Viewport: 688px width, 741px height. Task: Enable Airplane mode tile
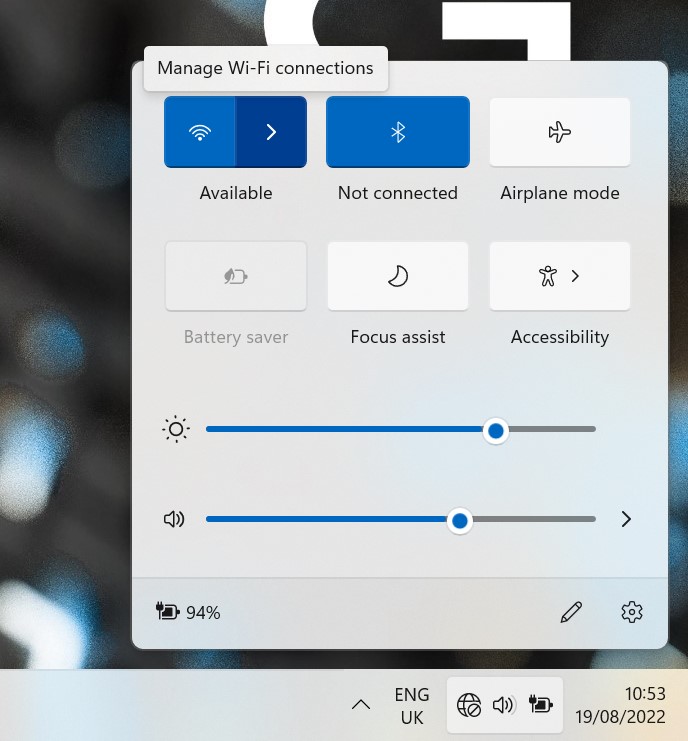click(x=560, y=132)
